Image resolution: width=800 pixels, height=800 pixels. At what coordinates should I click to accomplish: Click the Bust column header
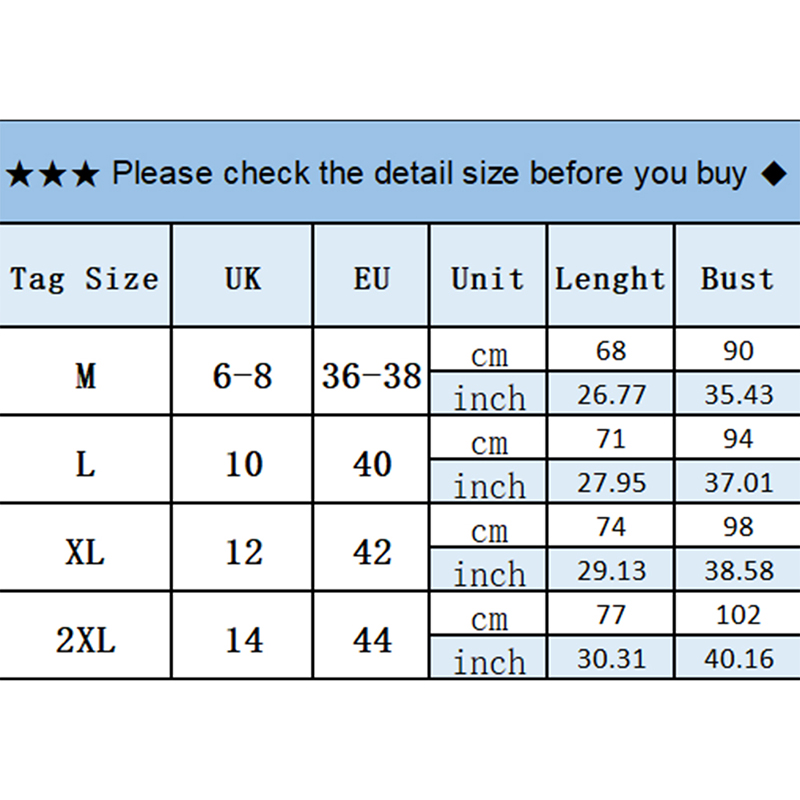737,277
